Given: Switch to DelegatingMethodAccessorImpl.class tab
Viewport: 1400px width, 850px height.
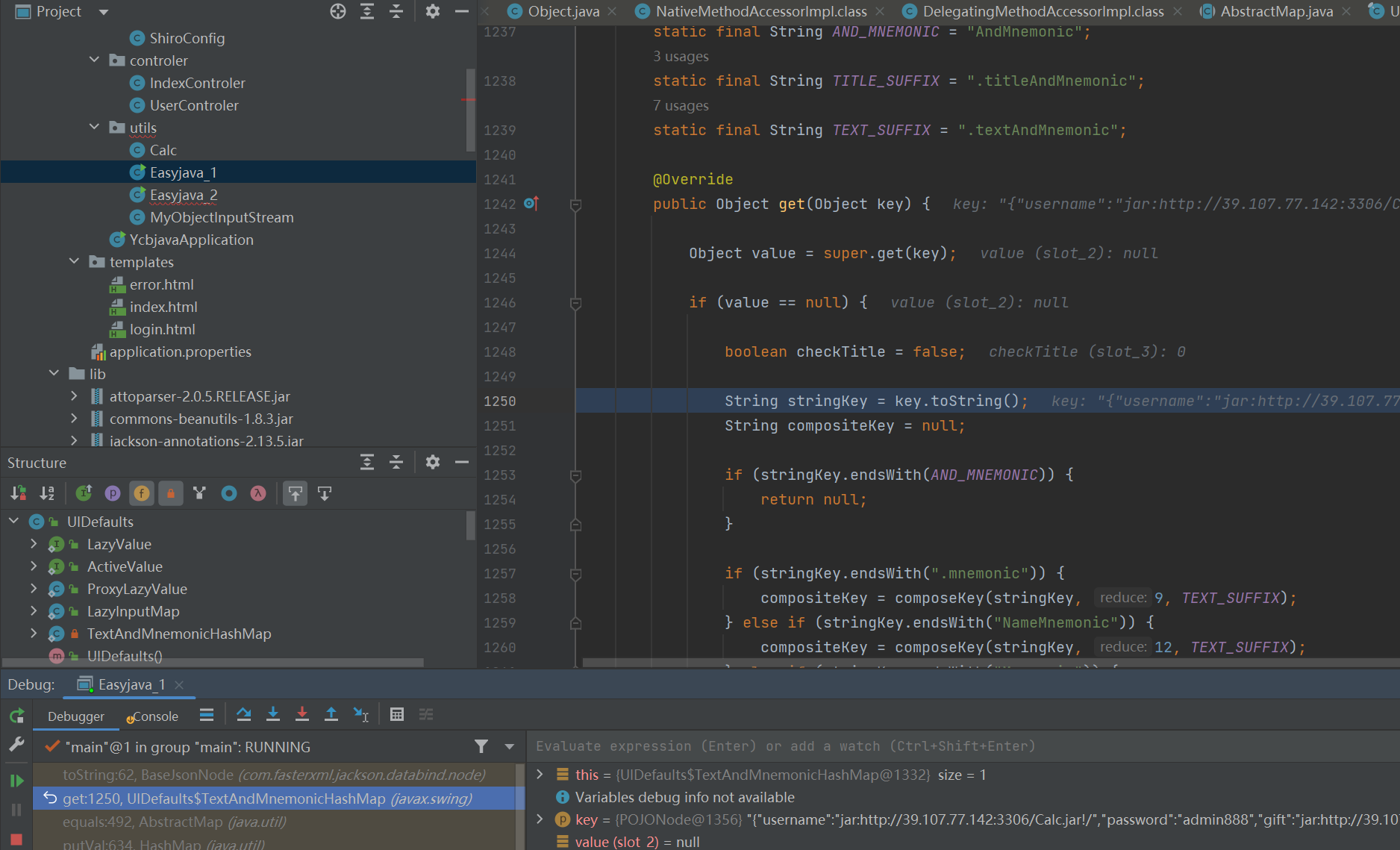Looking at the screenshot, I should (1043, 11).
